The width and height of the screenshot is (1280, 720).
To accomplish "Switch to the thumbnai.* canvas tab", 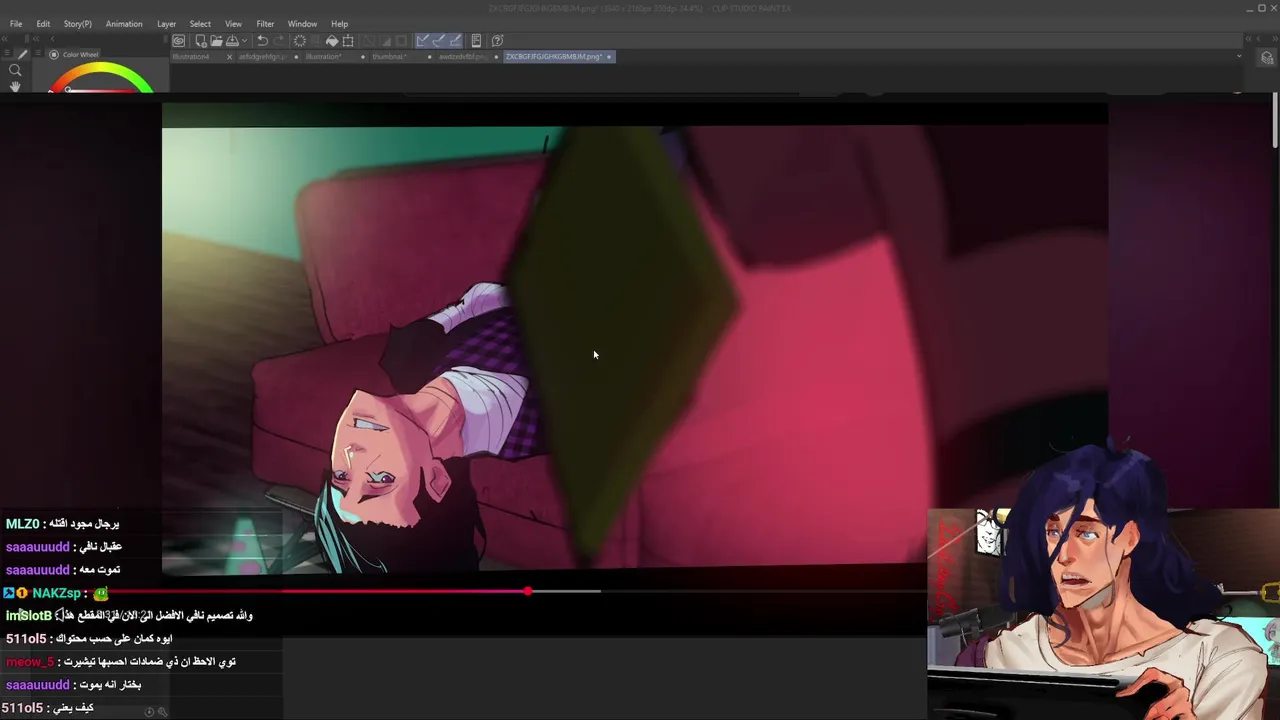I will tap(389, 57).
